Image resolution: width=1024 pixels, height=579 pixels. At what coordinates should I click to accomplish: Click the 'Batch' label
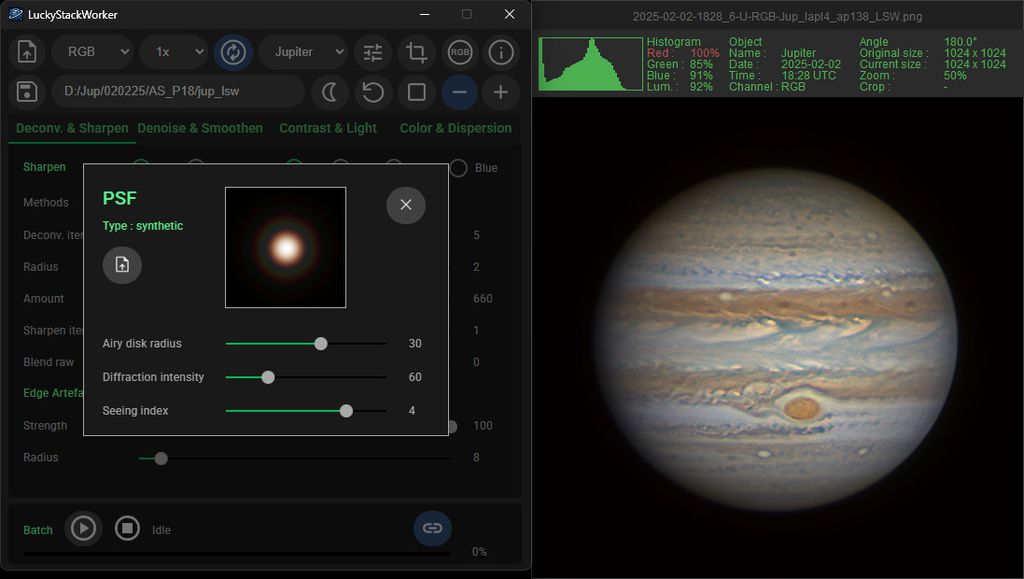[38, 530]
